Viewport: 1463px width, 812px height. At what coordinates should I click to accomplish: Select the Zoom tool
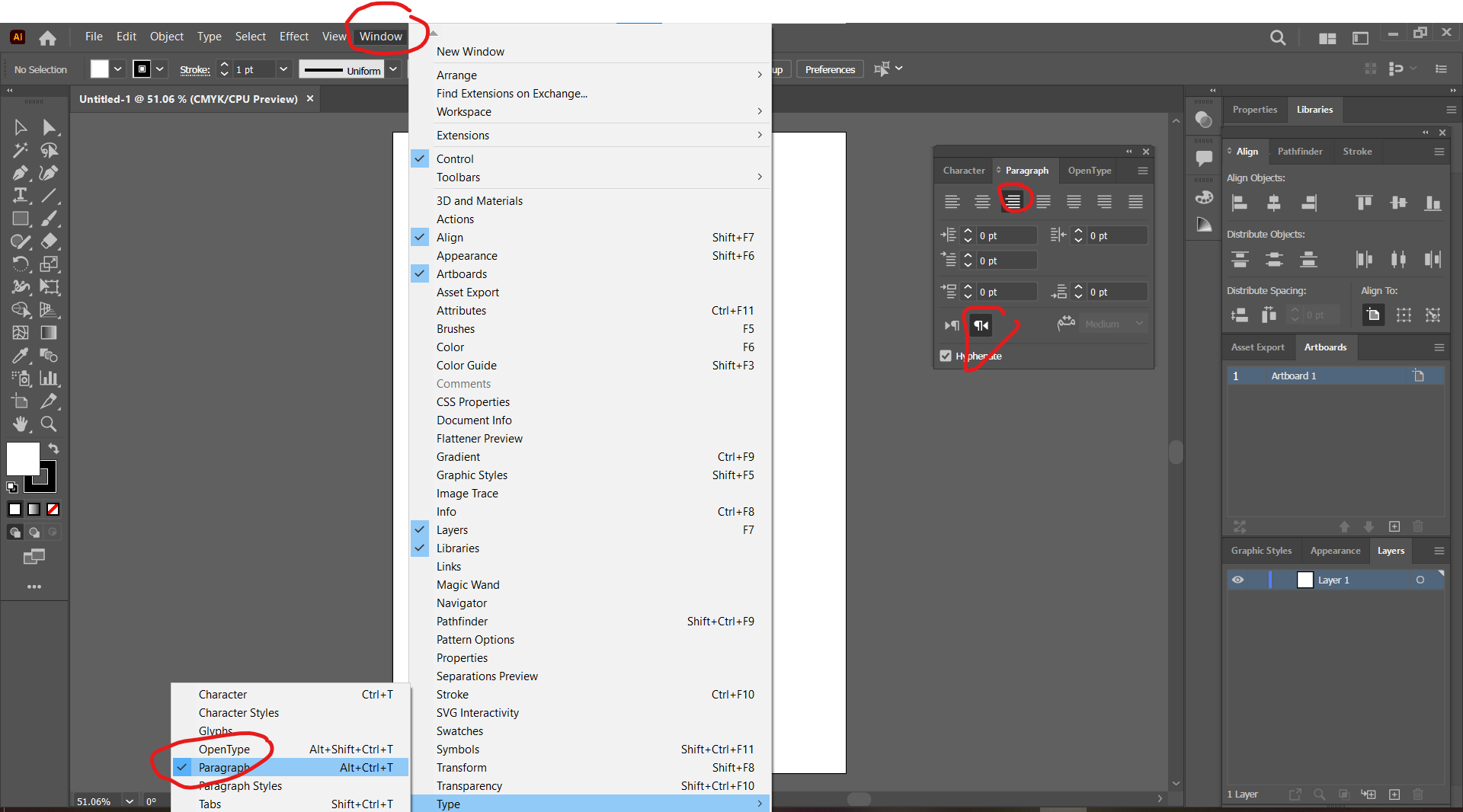pos(50,424)
